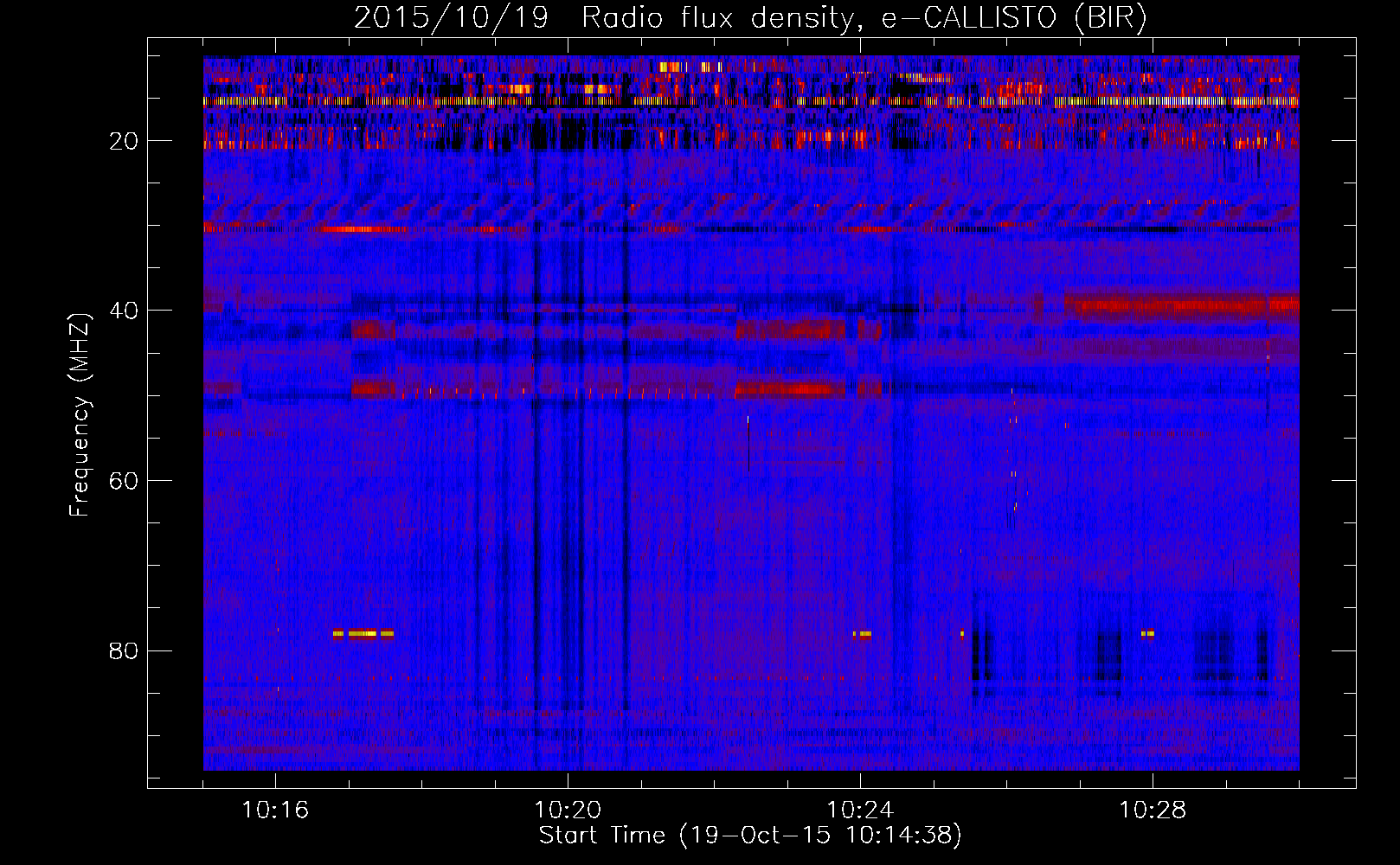The height and width of the screenshot is (865, 1400).
Task: Click the 10:24 time tick label
Action: point(860,810)
